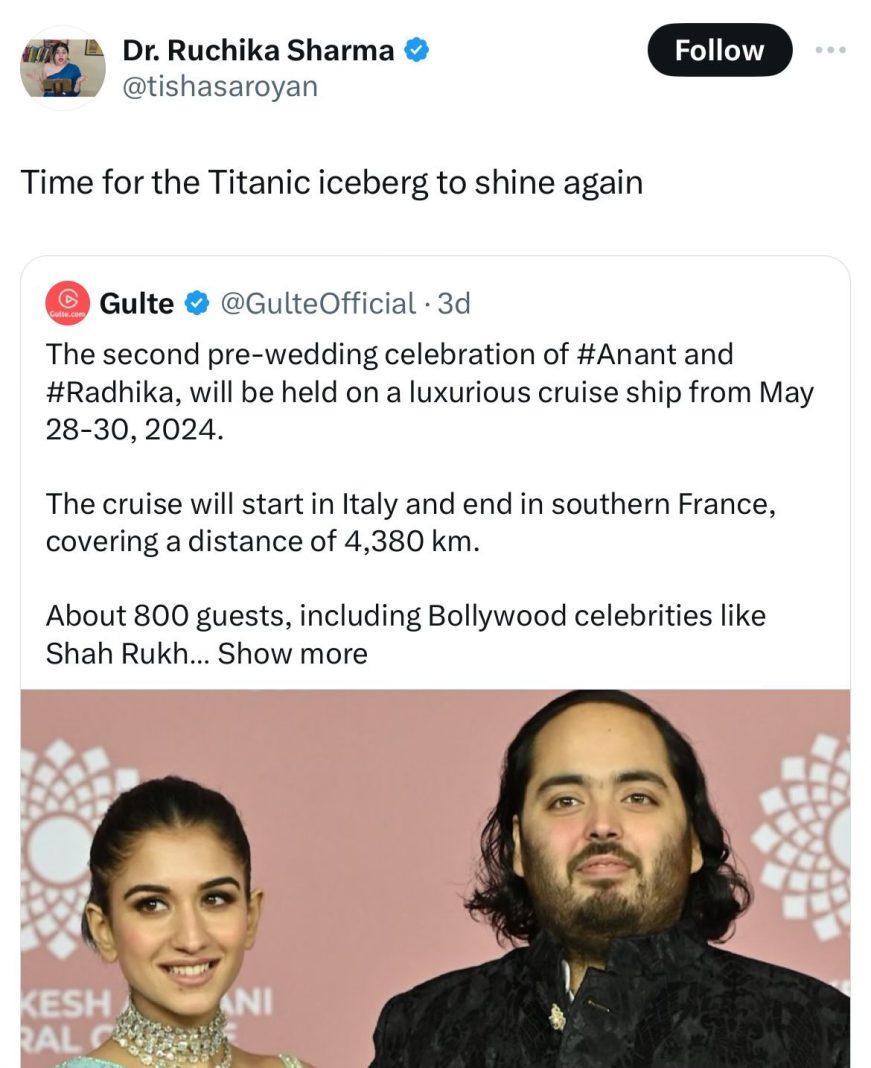Open the #Radhika hashtag
871x1068 pixels.
tap(110, 391)
